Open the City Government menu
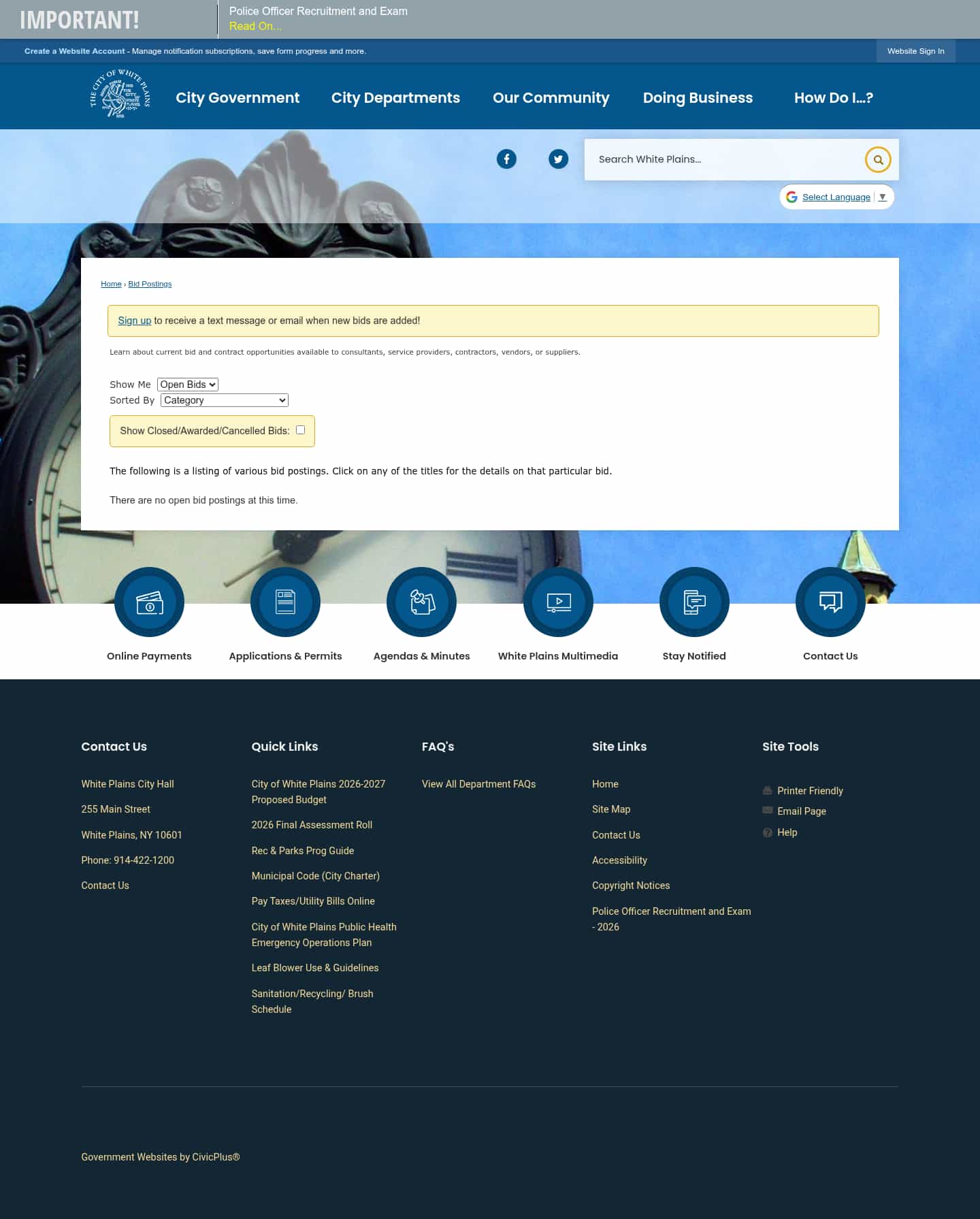 tap(238, 97)
